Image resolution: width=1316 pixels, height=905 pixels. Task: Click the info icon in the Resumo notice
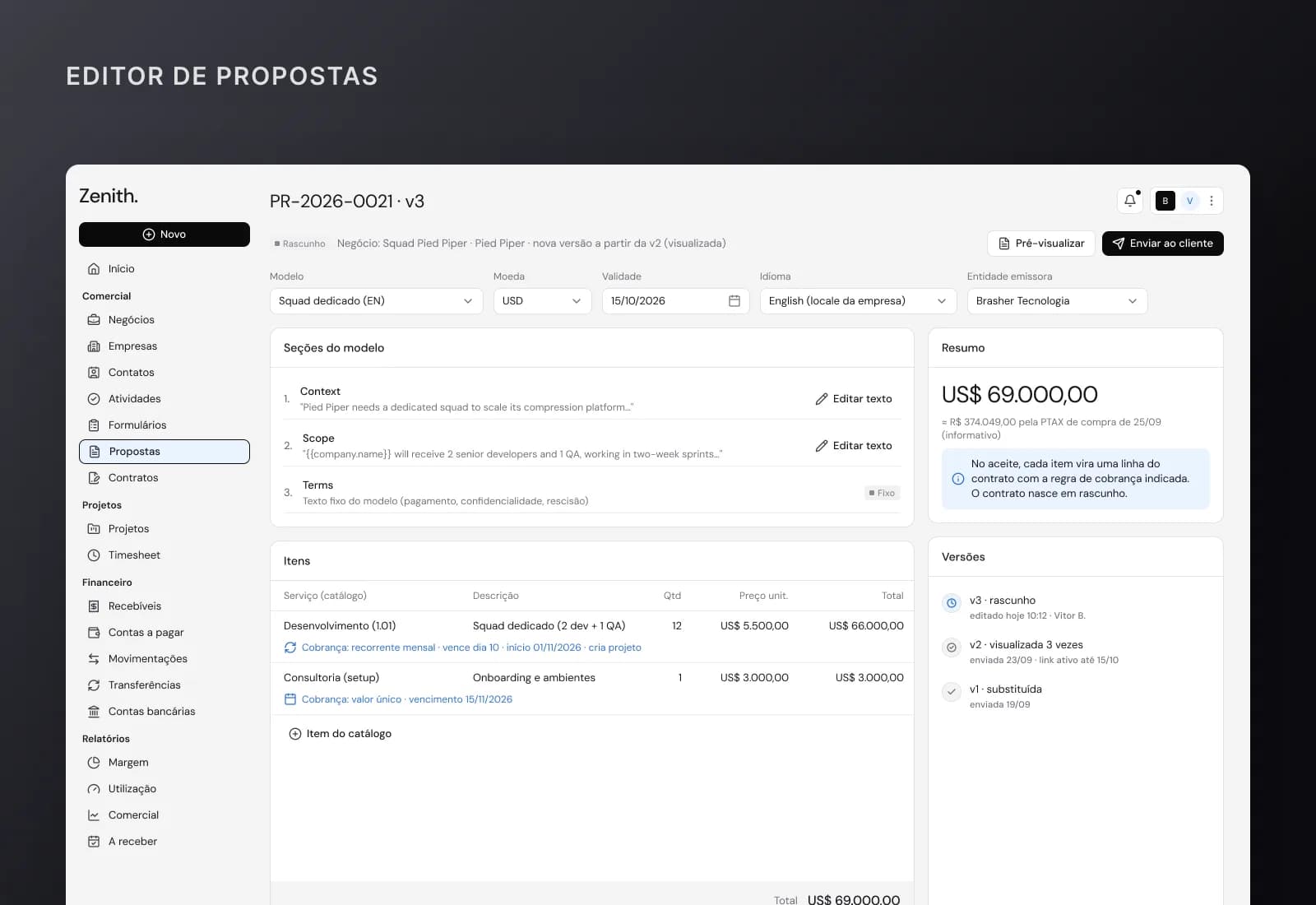958,479
